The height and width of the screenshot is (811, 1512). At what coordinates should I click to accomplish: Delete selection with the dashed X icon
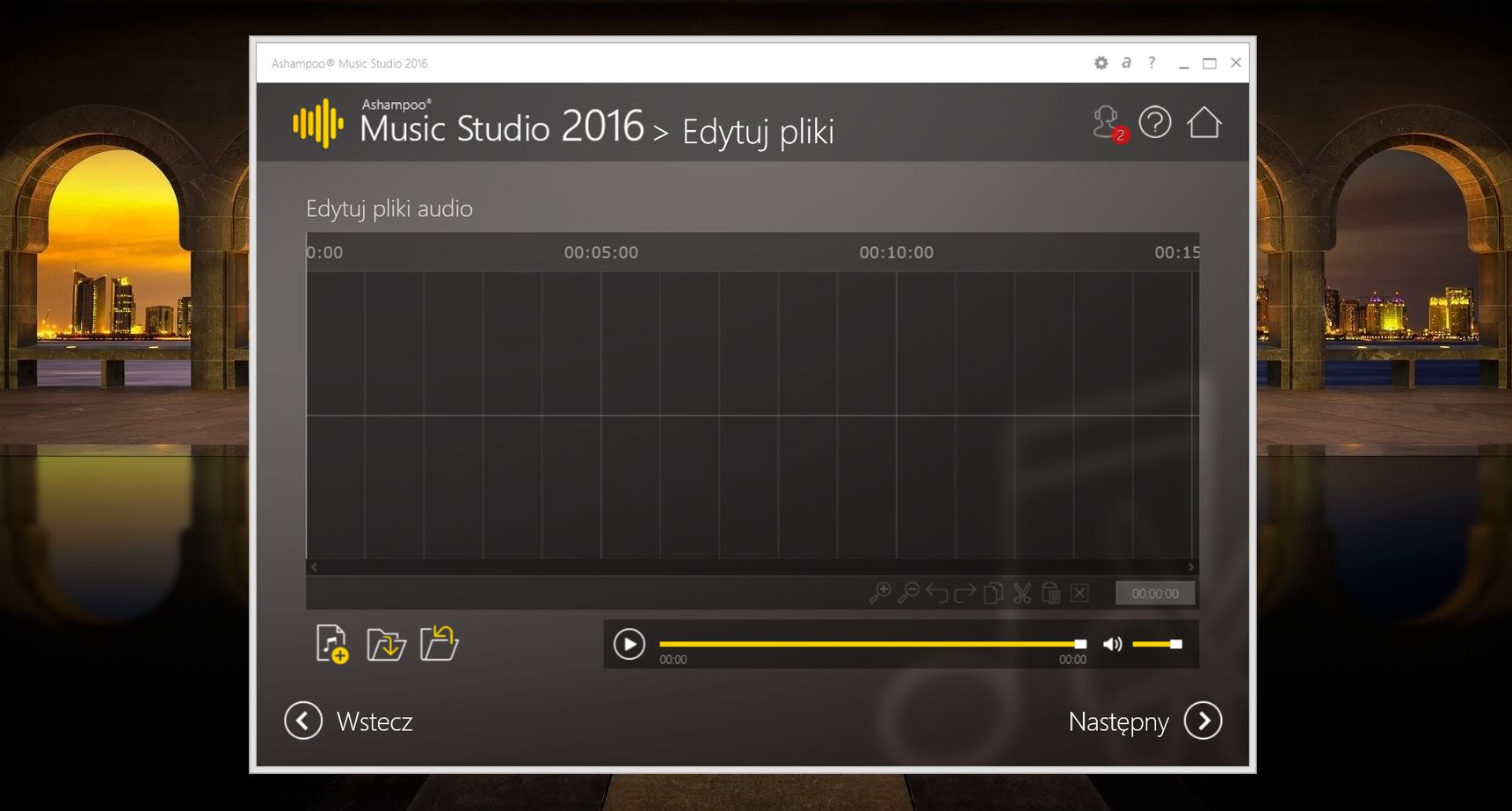(x=1079, y=593)
